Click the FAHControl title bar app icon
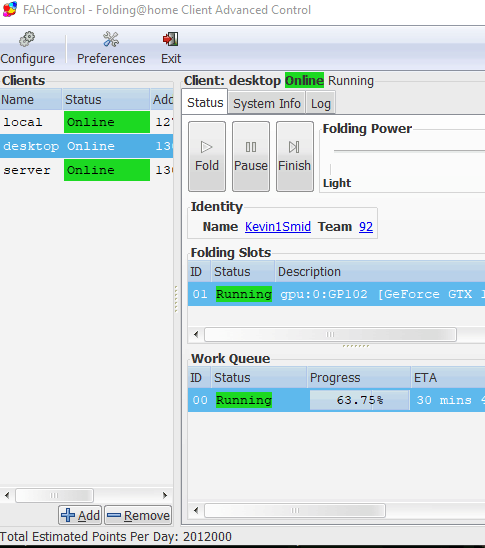 point(10,9)
